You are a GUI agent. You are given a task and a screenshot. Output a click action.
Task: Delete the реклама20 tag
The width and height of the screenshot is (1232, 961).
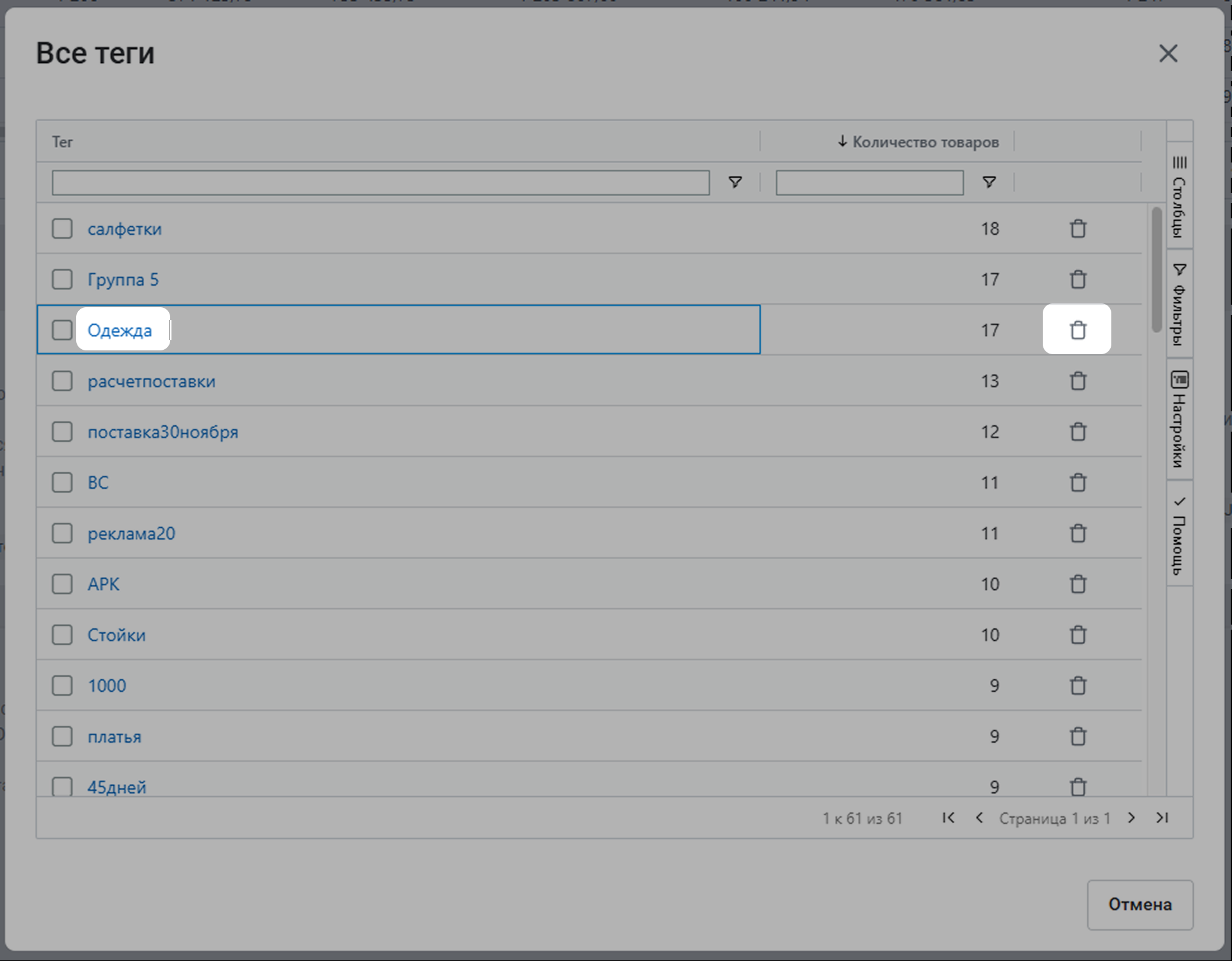tap(1078, 533)
